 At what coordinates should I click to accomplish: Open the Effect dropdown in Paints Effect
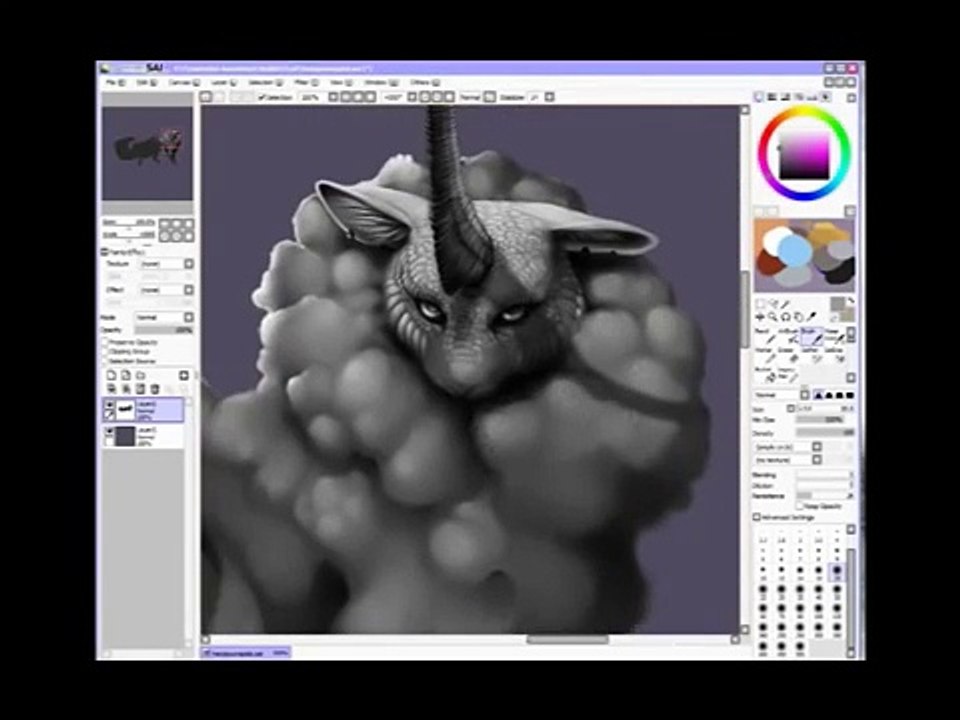click(189, 290)
